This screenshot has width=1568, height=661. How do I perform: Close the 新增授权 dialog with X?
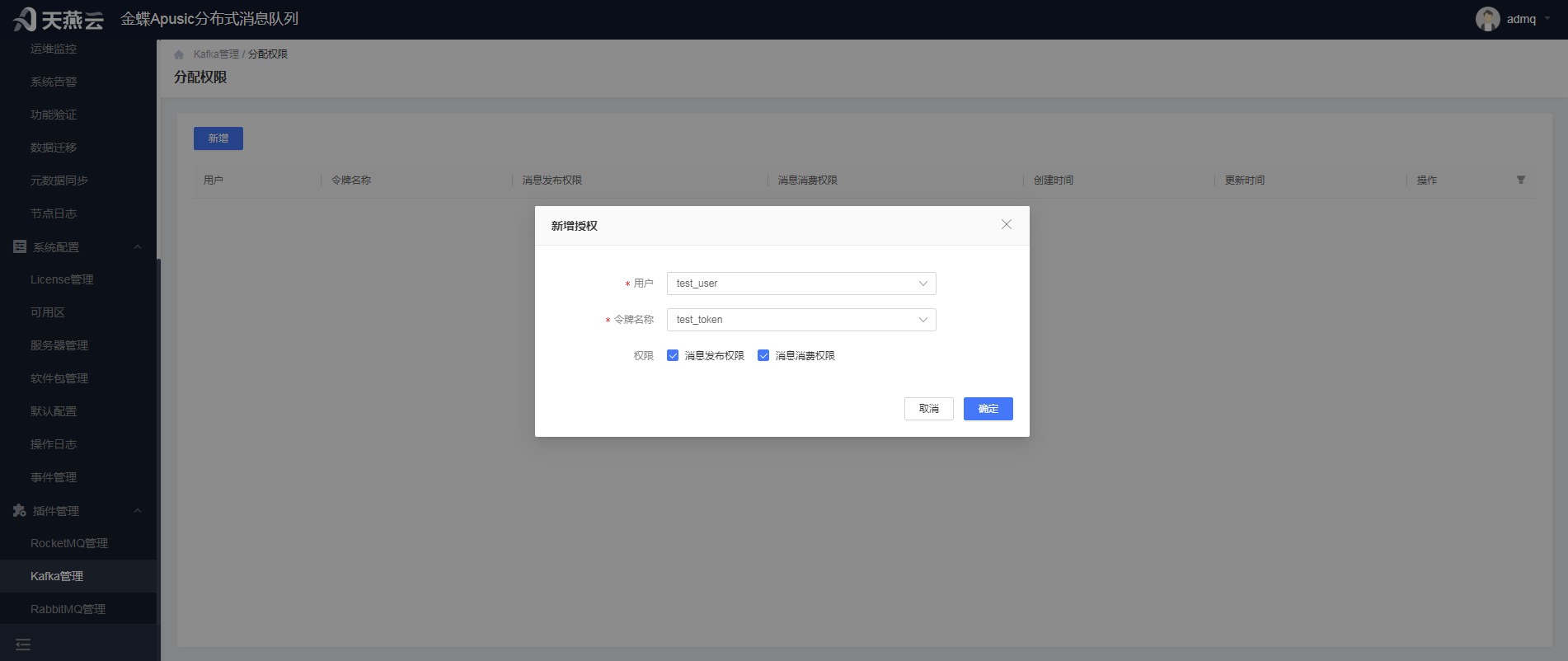(x=1007, y=224)
